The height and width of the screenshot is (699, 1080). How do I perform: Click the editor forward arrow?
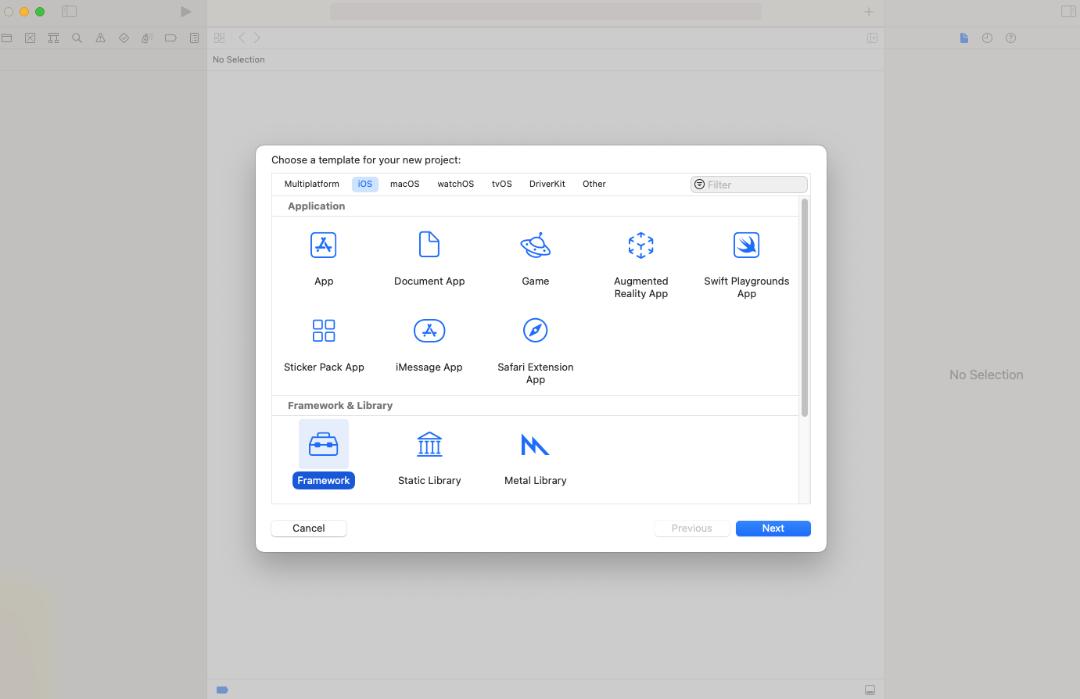point(256,38)
